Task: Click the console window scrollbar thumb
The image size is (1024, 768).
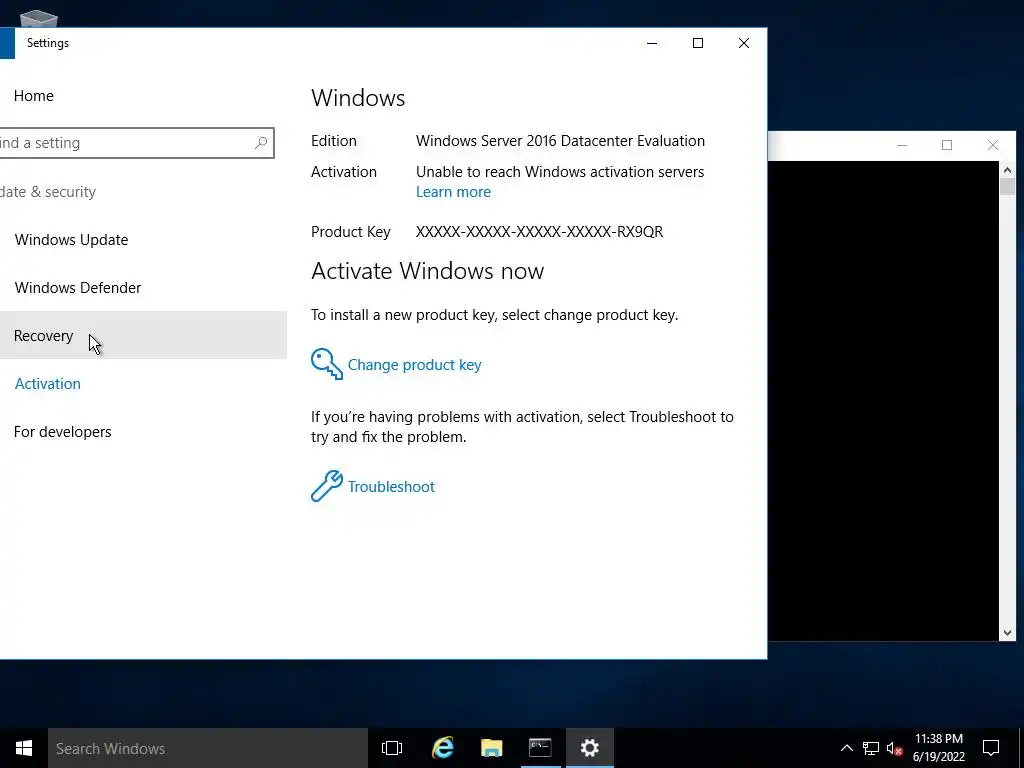Action: tap(1007, 186)
